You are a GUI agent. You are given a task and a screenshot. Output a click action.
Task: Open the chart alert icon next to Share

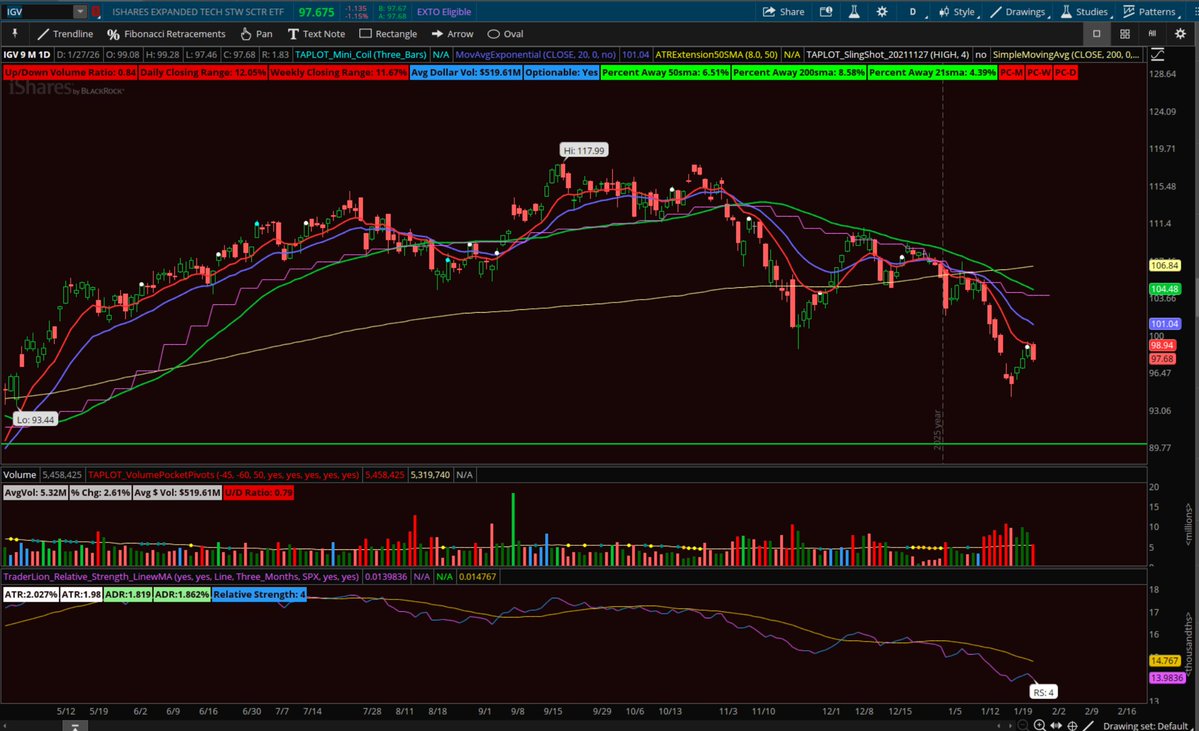826,11
